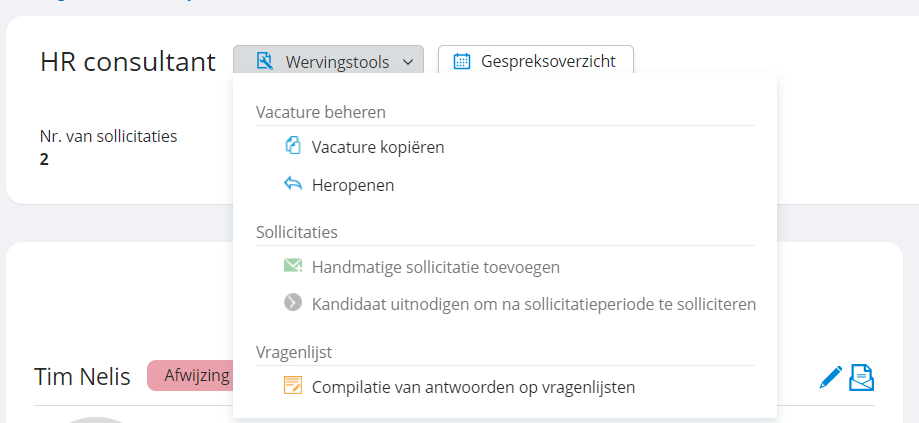919x423 pixels.
Task: Open the Tim Nelis candidate name
Action: [x=82, y=376]
